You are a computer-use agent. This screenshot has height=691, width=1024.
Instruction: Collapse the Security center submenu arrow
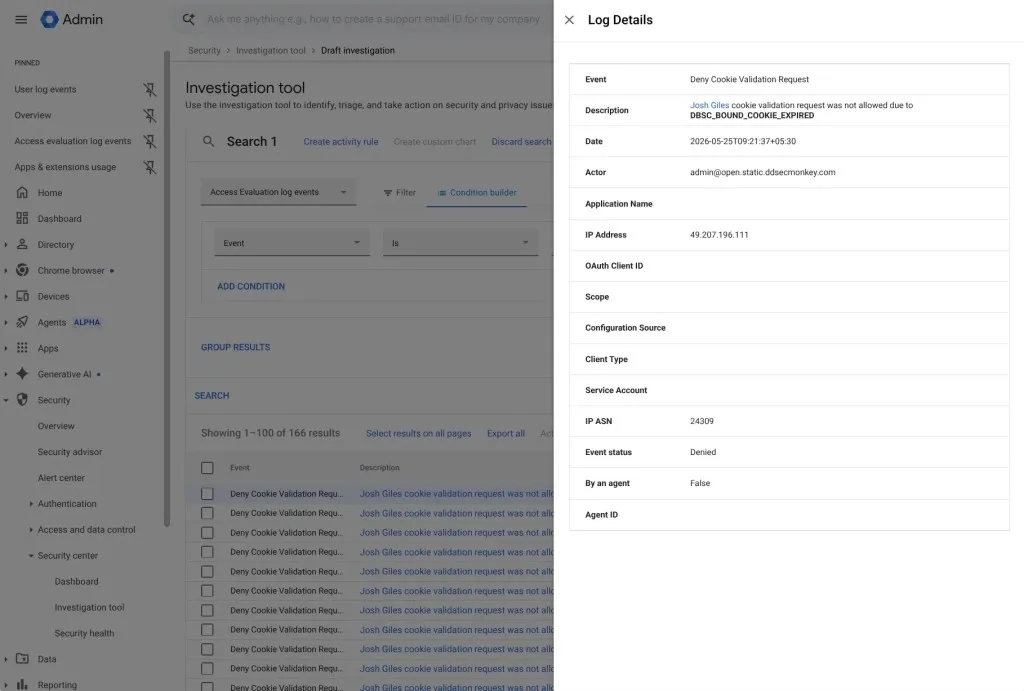(x=31, y=556)
